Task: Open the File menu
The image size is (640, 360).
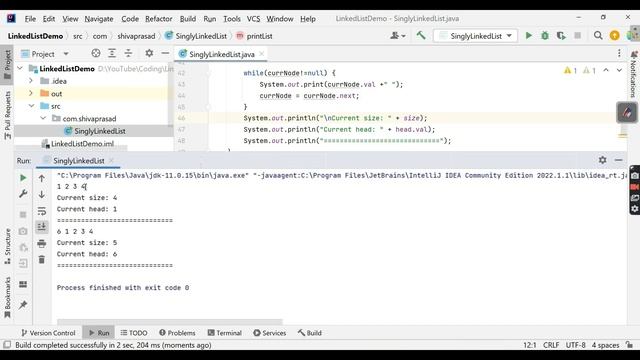Action: 30,19
